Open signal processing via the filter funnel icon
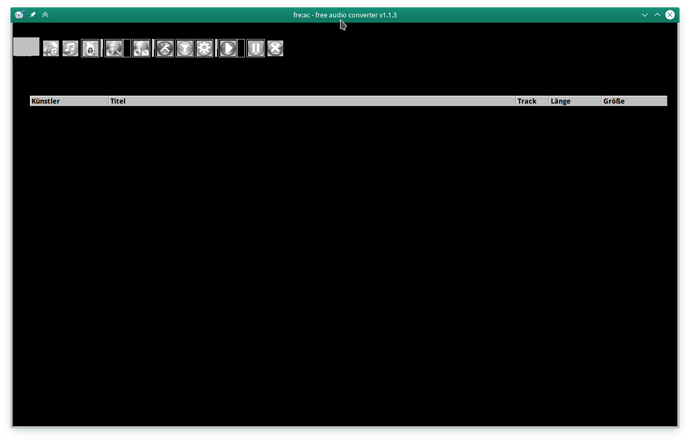Viewport: 690px width, 441px height. (185, 48)
